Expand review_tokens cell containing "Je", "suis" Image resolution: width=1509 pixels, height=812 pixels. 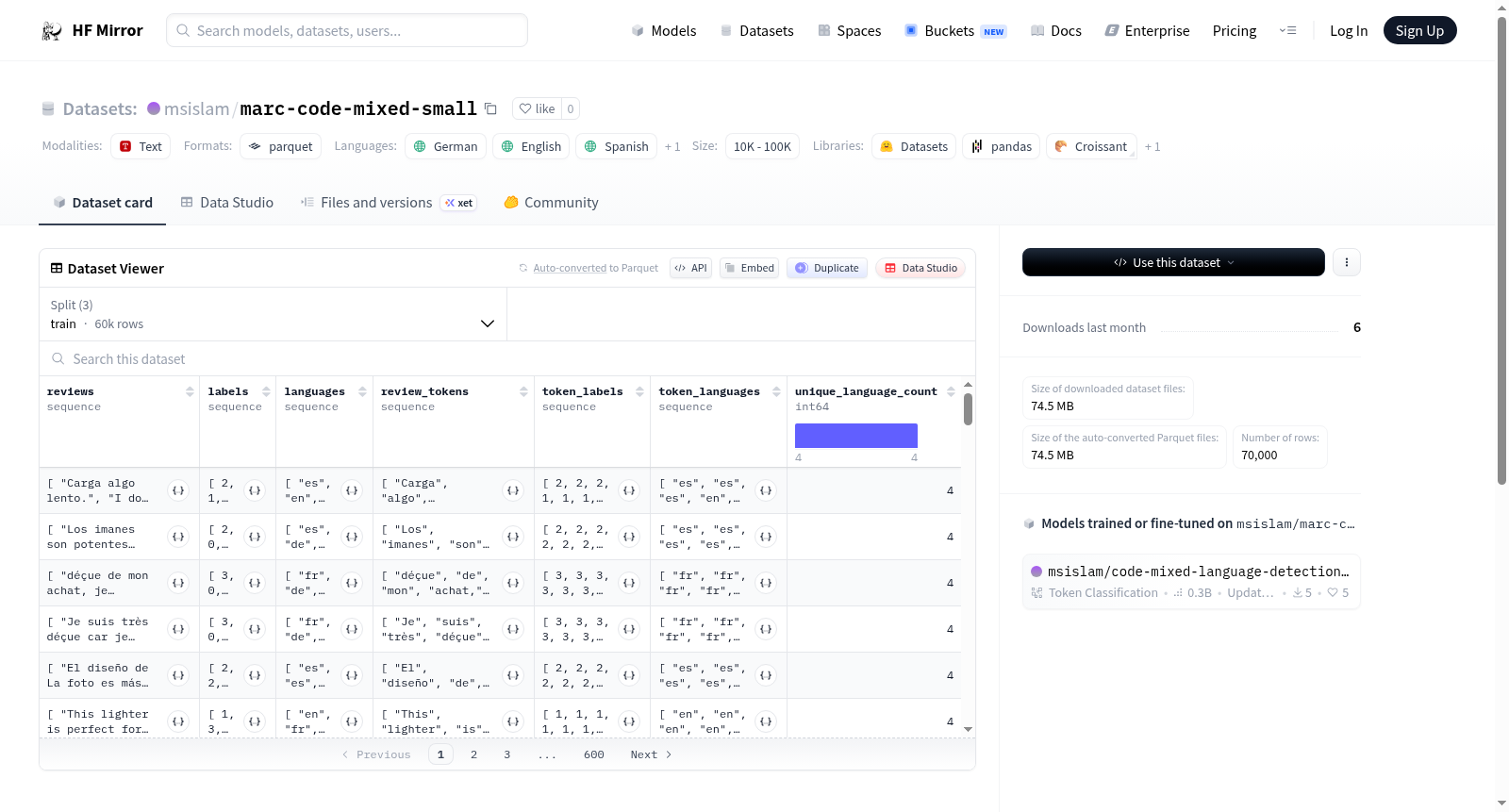513,629
